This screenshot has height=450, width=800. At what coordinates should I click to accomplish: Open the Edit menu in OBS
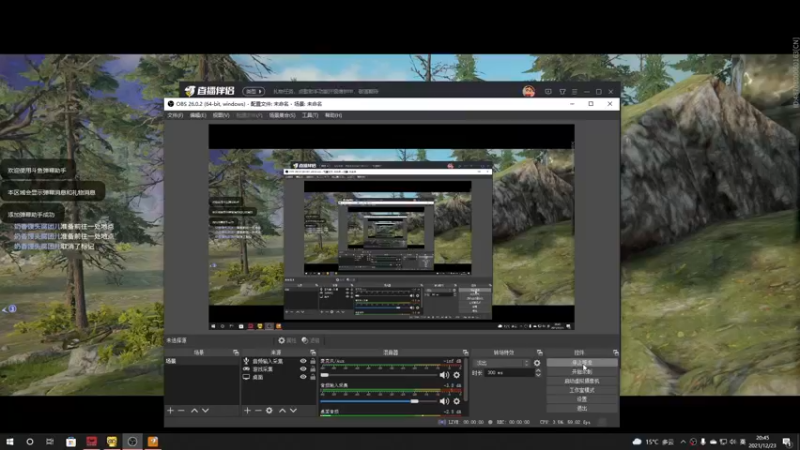tap(198, 115)
